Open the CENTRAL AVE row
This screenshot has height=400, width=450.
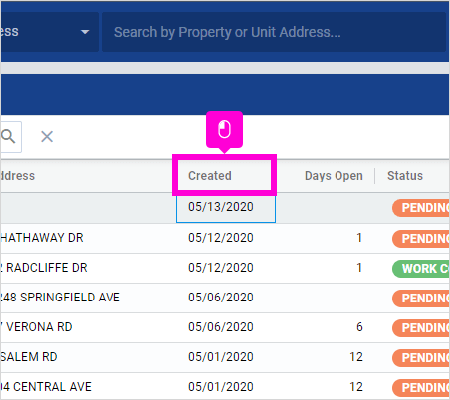[x=225, y=387]
